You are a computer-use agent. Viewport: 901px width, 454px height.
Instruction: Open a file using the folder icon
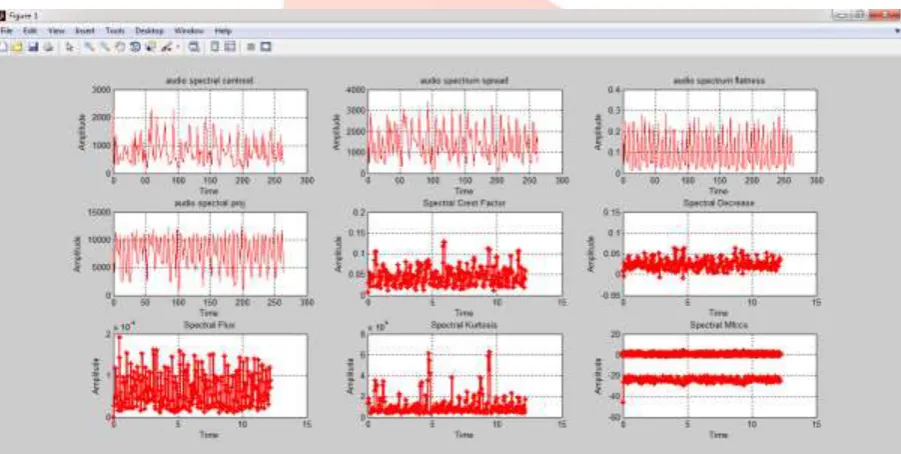pos(17,47)
